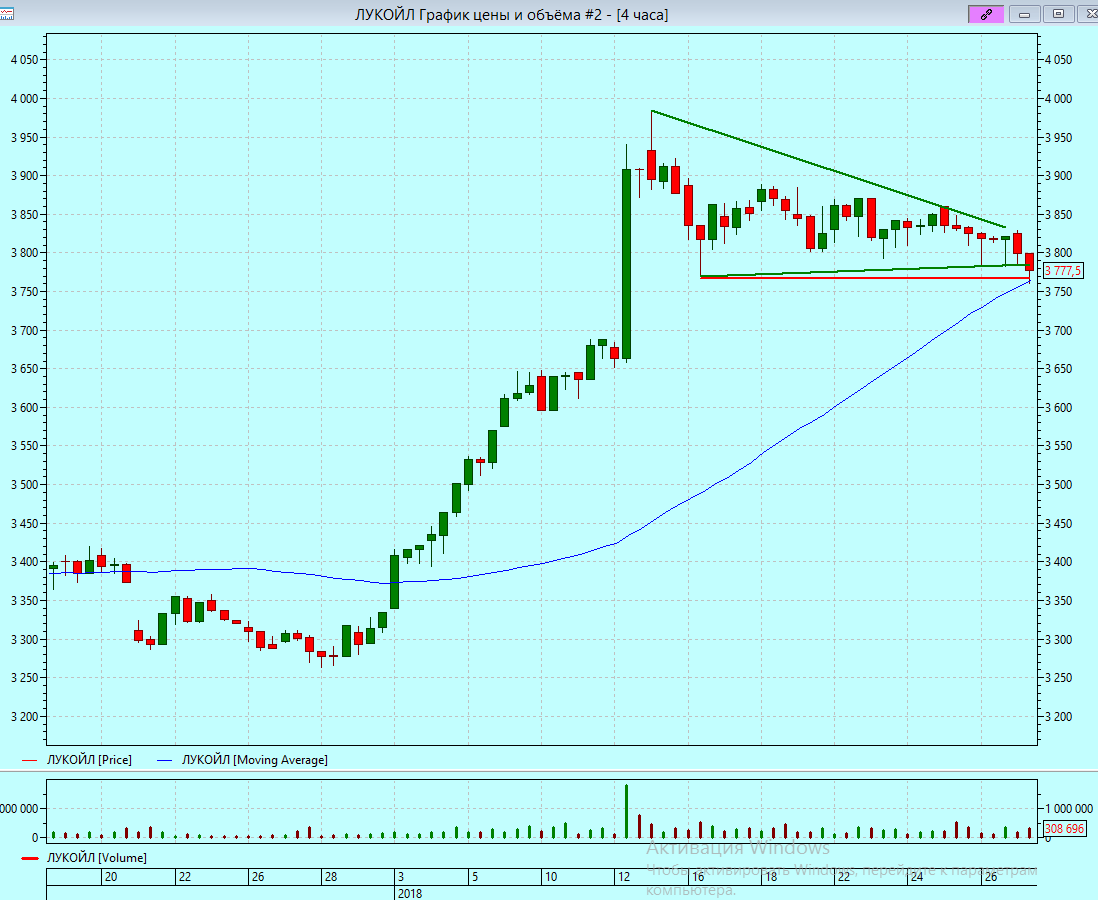Select the red horizontal support line
The height and width of the screenshot is (900, 1098).
(865, 278)
